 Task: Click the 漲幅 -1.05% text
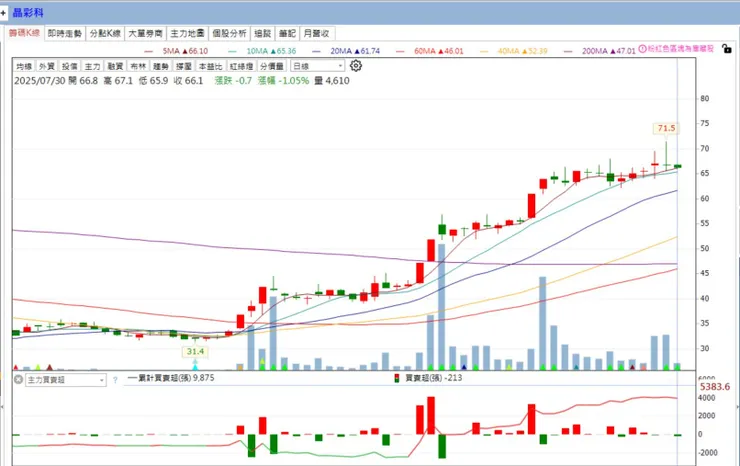click(283, 81)
